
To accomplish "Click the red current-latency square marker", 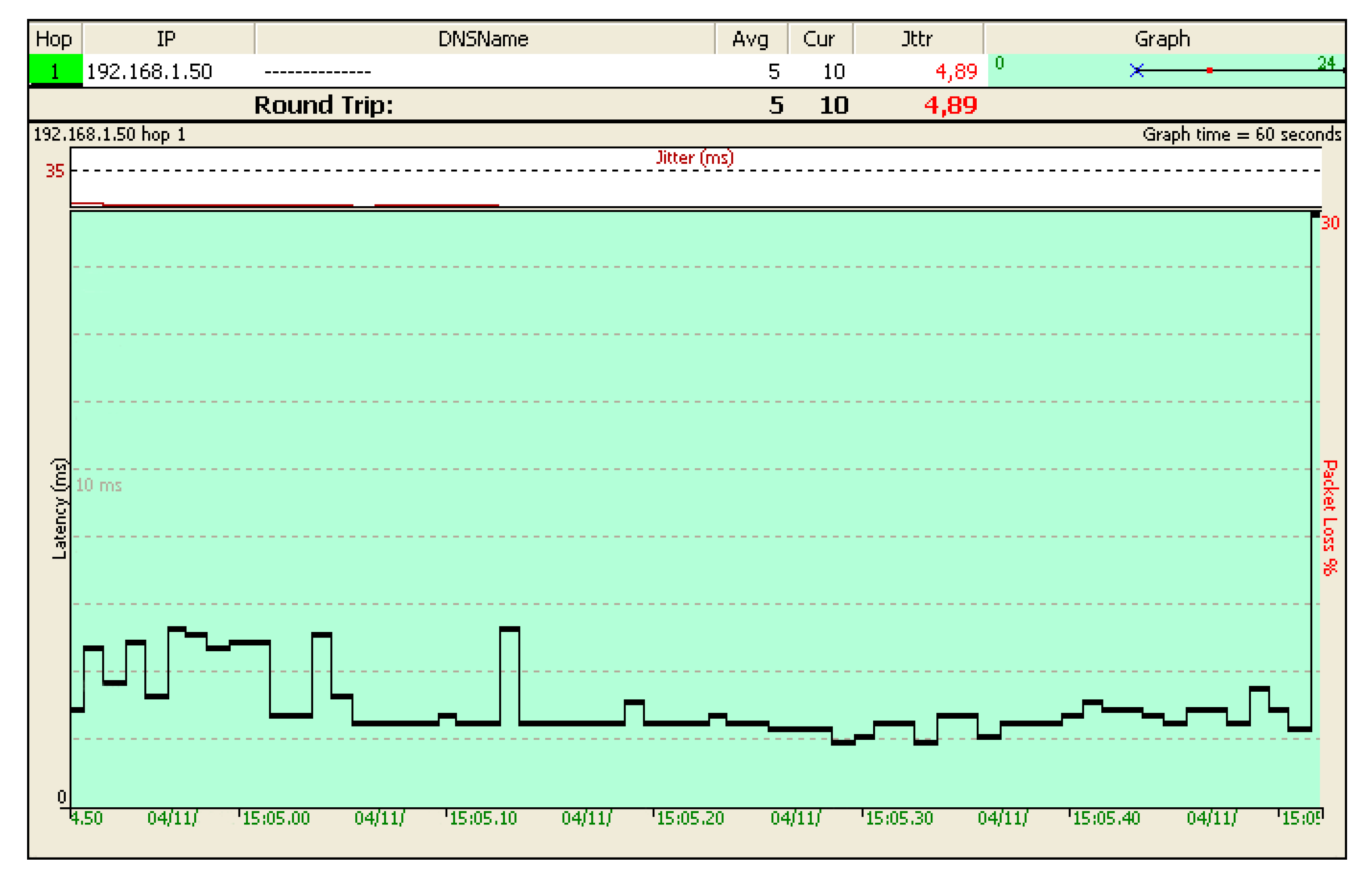I will (x=1209, y=70).
